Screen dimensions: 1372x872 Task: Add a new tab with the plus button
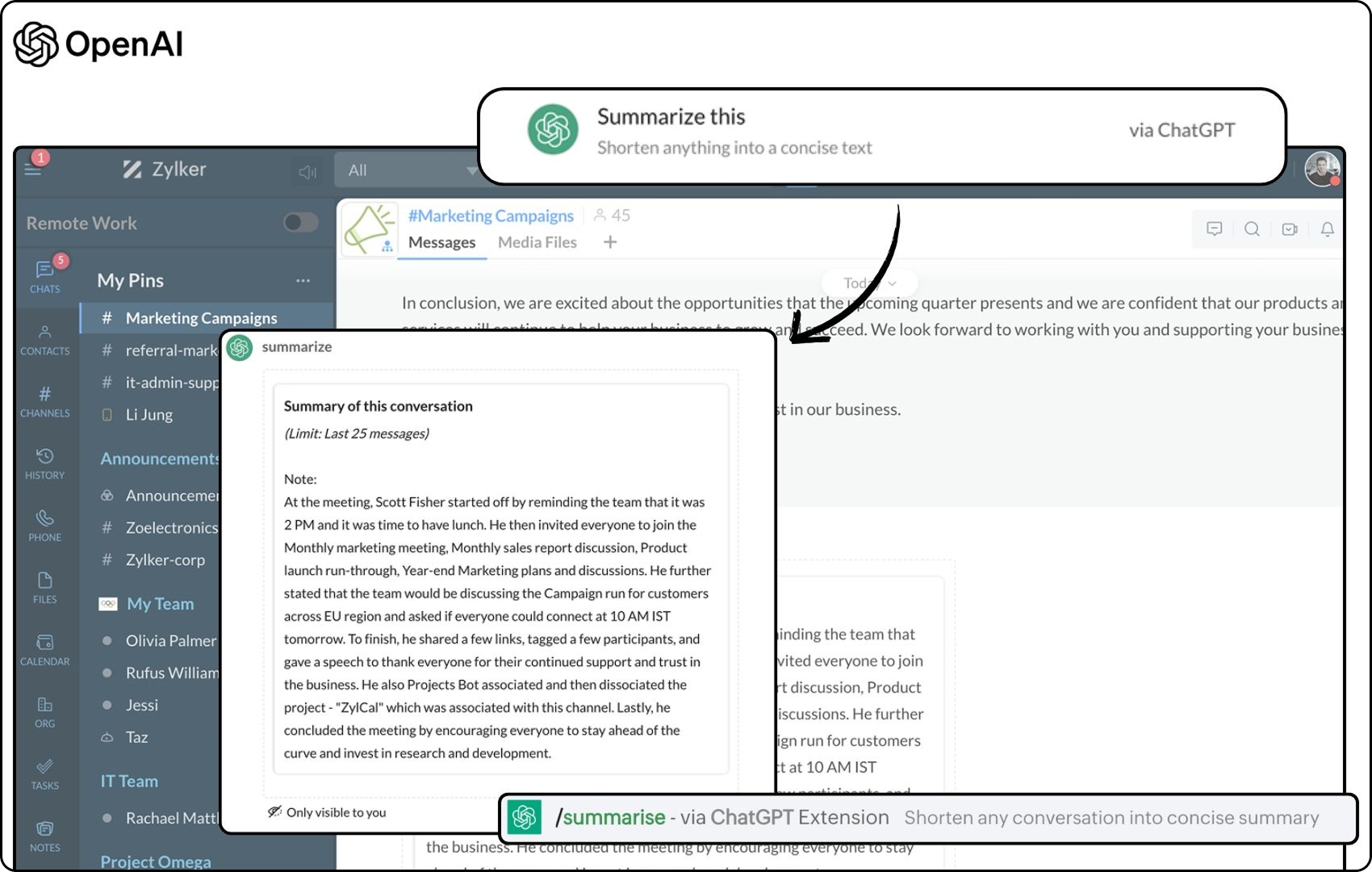610,241
